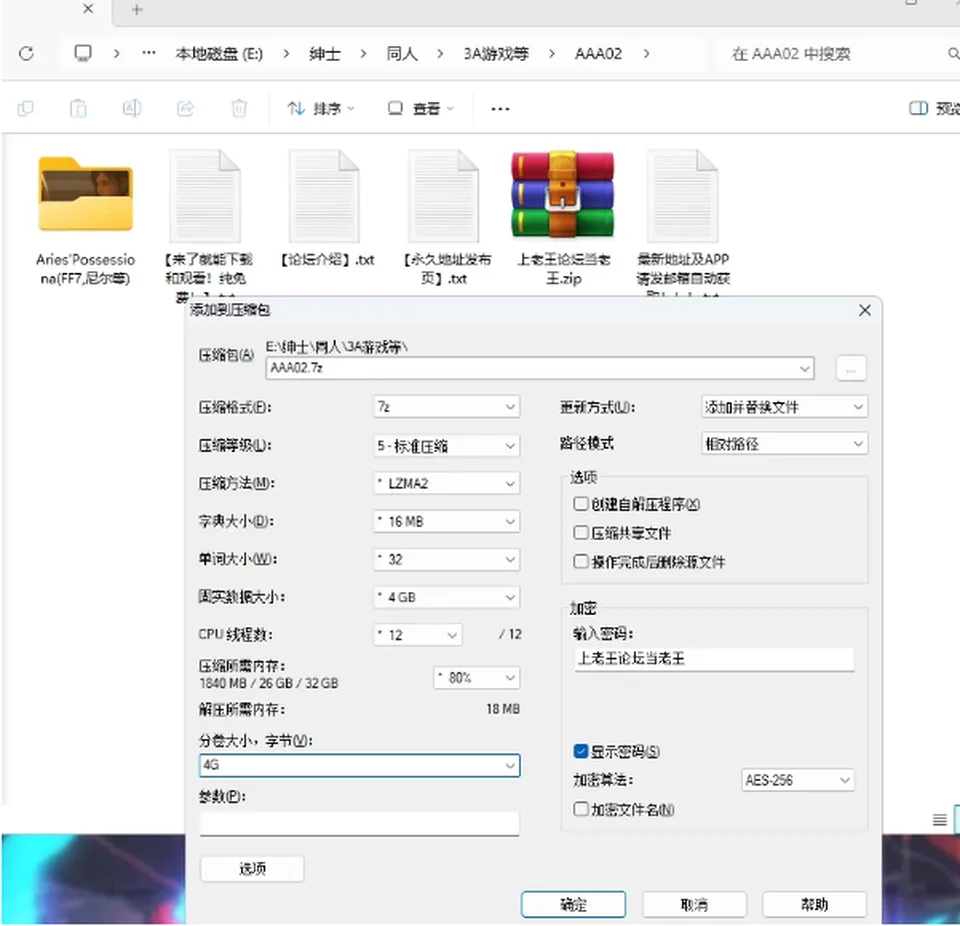The image size is (960, 926).
Task: Click the 参数 parameters input field
Action: tap(359, 824)
